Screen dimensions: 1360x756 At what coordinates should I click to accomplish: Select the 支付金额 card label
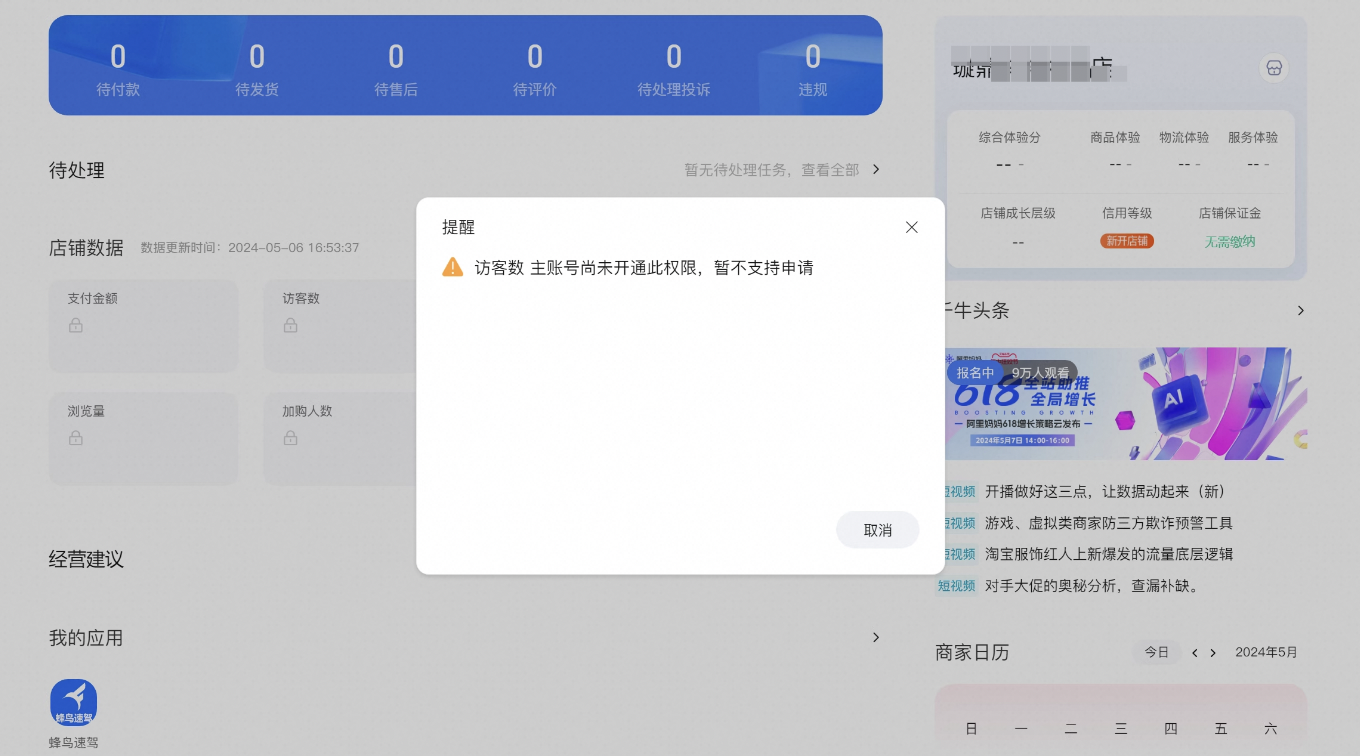[93, 298]
